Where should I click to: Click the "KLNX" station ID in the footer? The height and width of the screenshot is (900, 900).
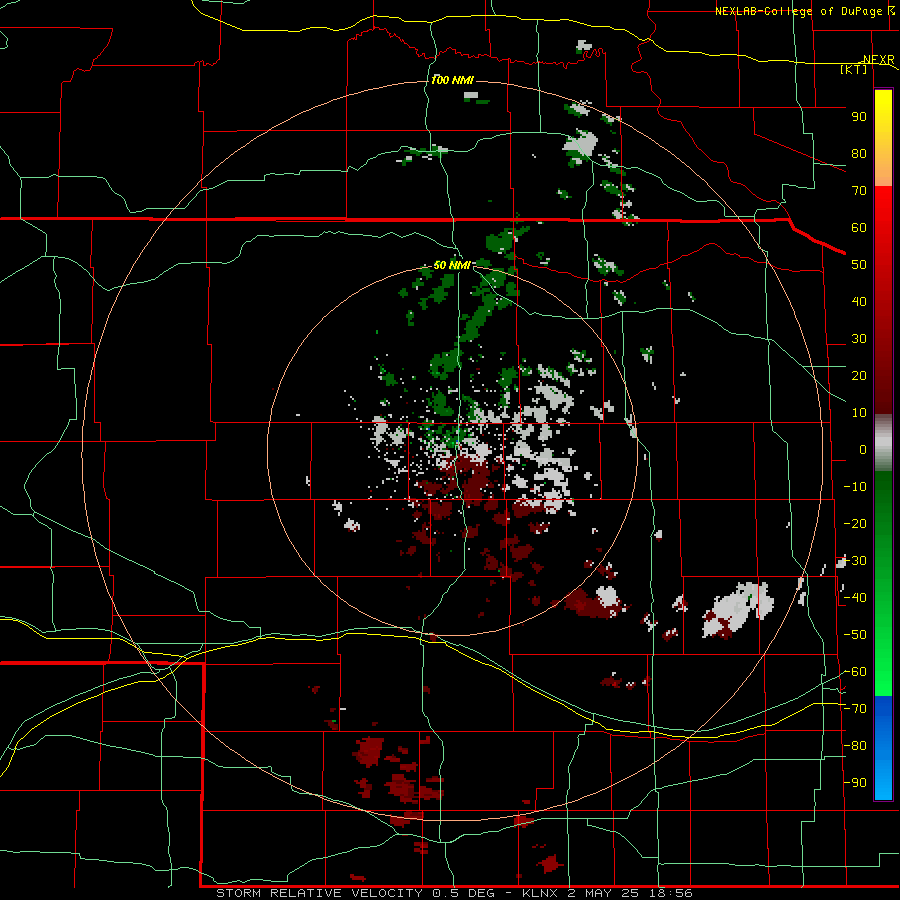point(541,893)
